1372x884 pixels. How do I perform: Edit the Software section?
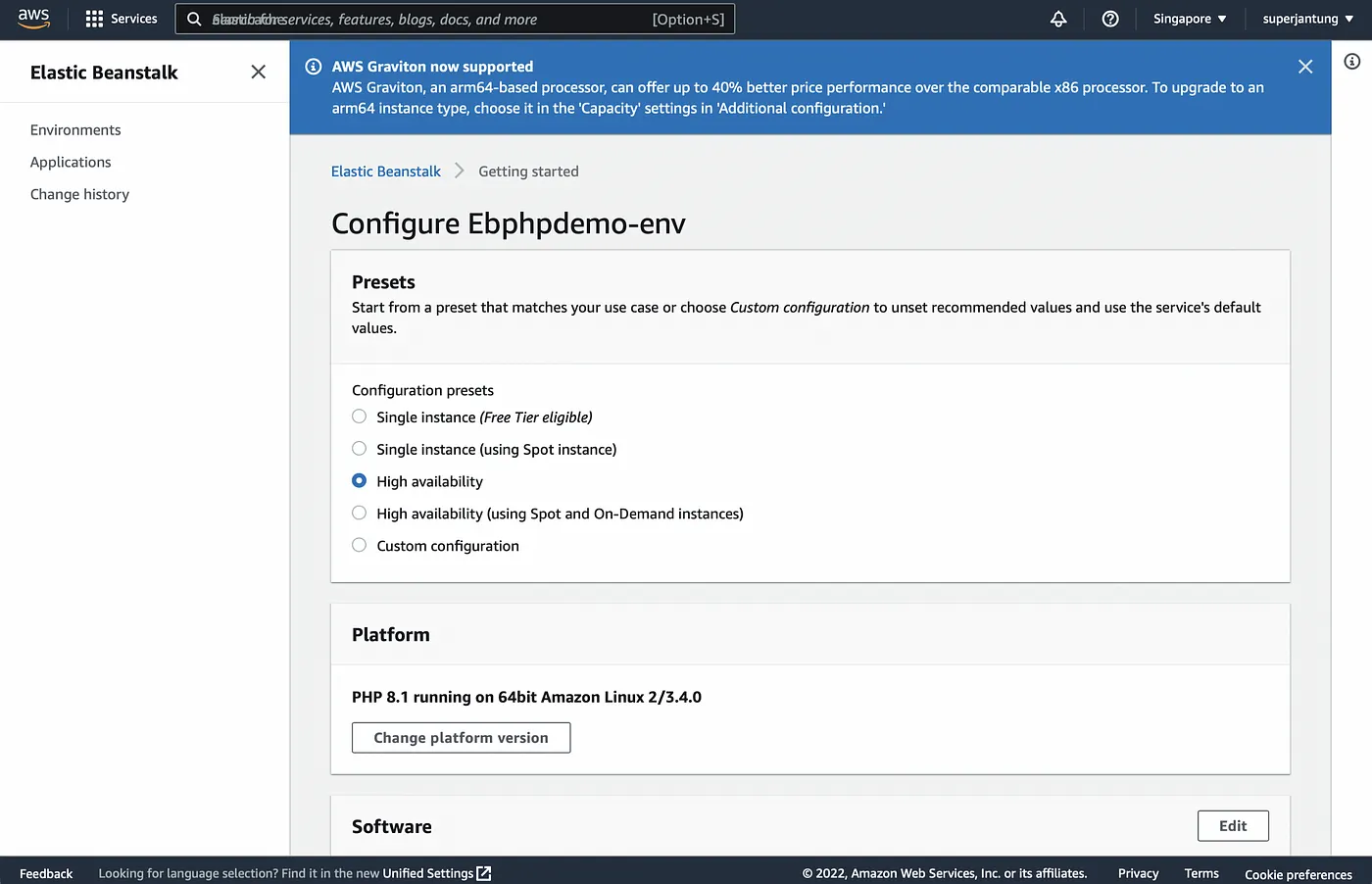coord(1233,826)
